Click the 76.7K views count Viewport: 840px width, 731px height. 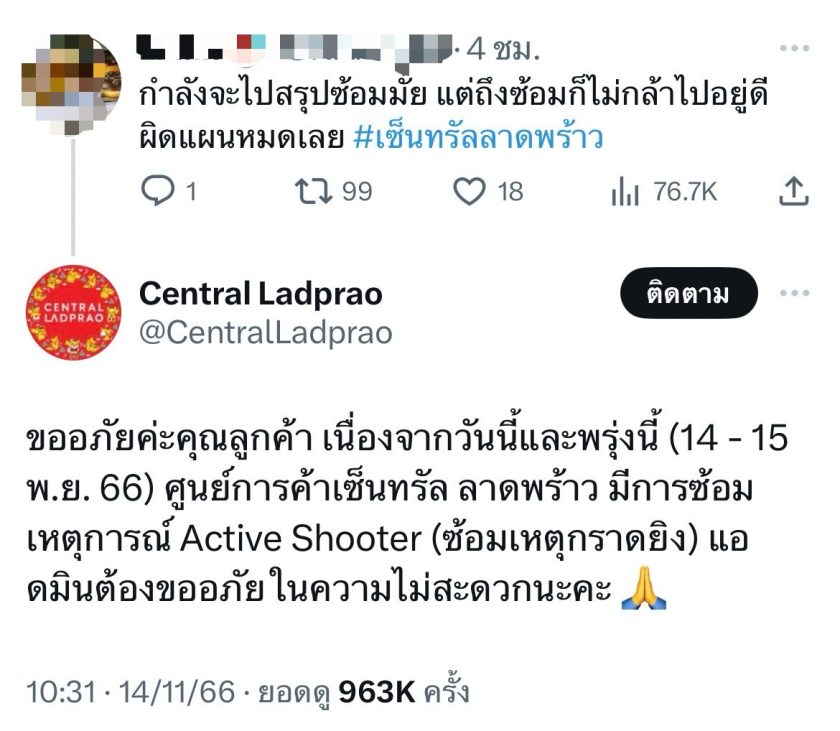(x=685, y=192)
